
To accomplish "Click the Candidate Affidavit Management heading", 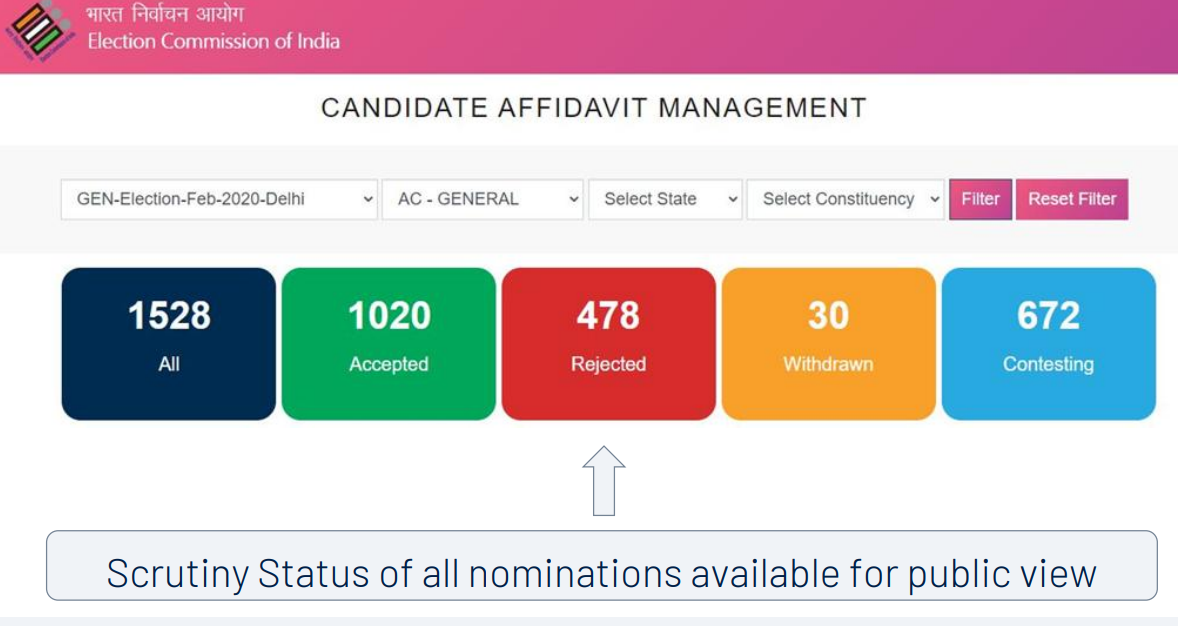I will click(x=594, y=108).
